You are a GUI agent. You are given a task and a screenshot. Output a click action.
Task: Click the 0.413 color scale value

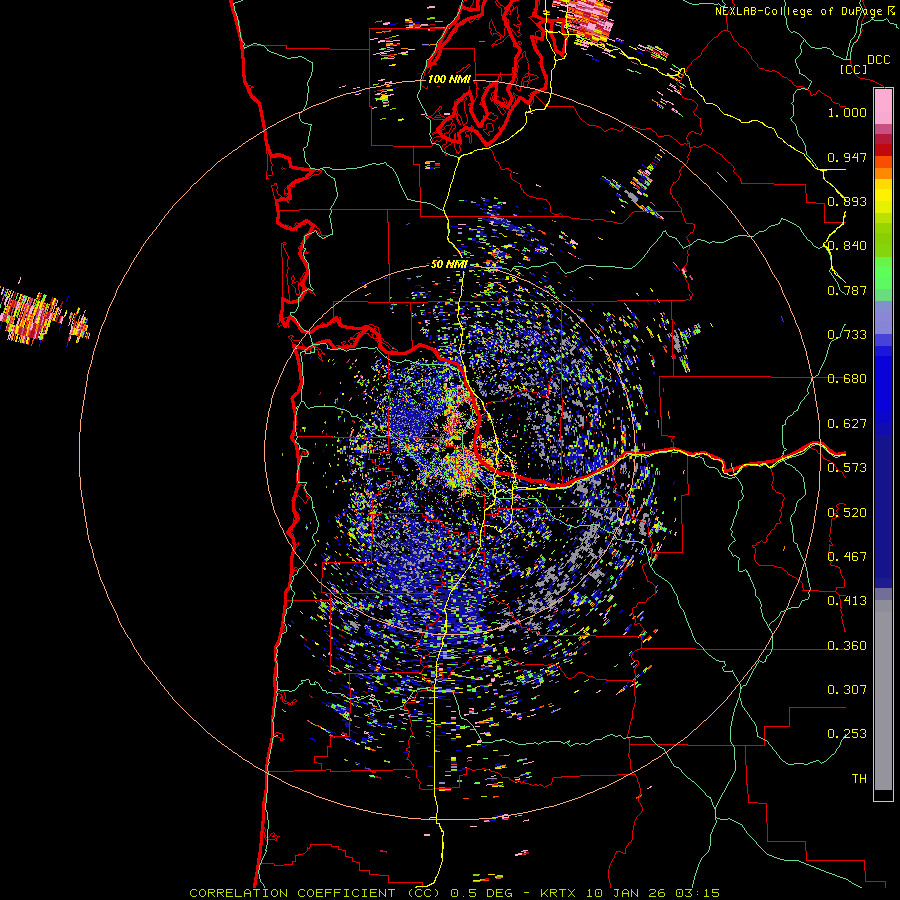pos(847,601)
